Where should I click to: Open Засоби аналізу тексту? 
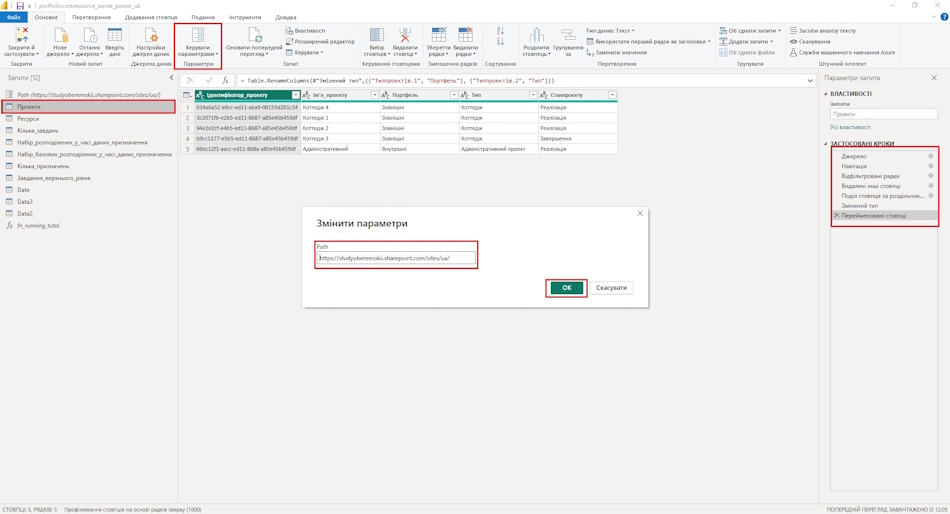point(822,30)
